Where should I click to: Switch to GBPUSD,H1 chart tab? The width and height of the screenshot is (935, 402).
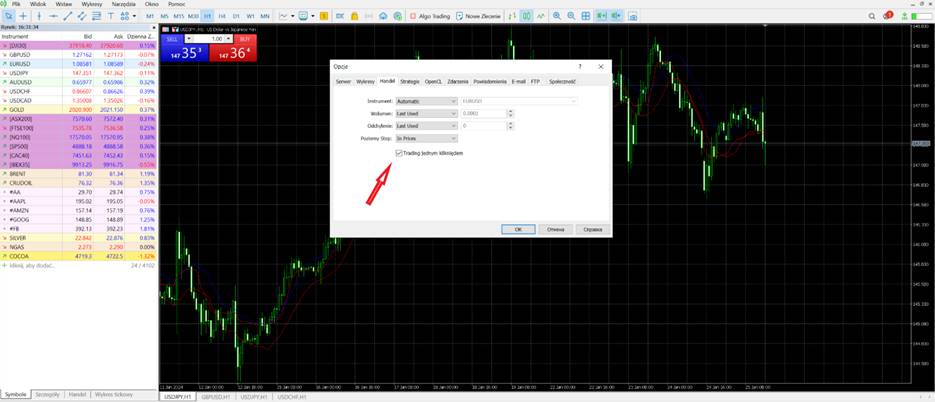(215, 397)
